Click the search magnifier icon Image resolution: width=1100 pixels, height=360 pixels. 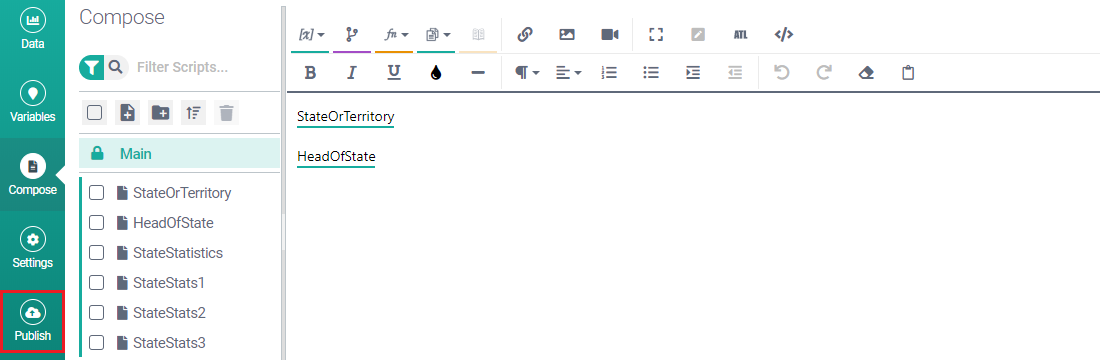tap(116, 67)
